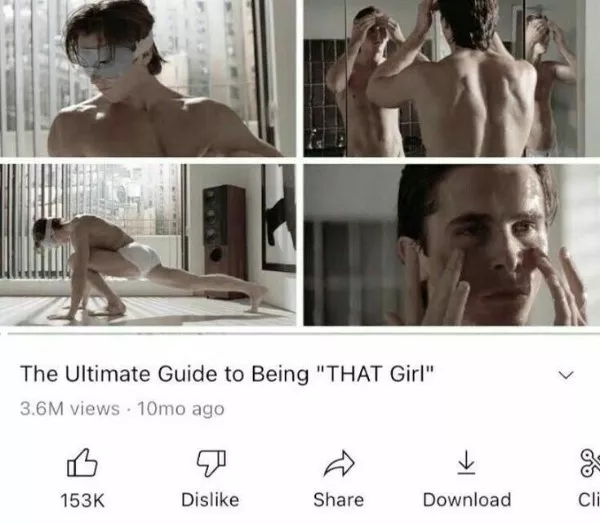Click the 3.6M views info line
600x524 pixels.
coord(122,409)
